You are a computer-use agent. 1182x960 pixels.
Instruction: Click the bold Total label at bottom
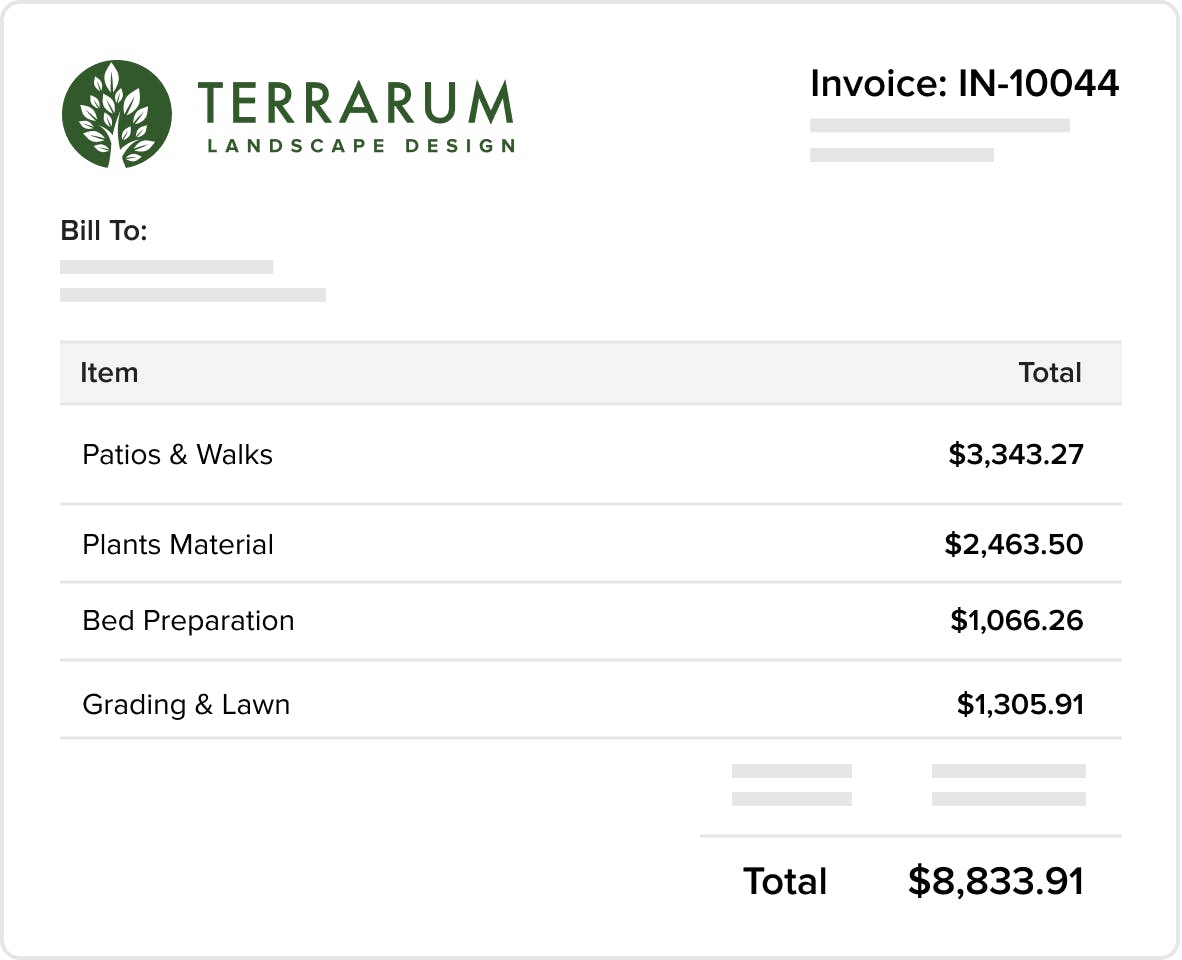pos(785,881)
